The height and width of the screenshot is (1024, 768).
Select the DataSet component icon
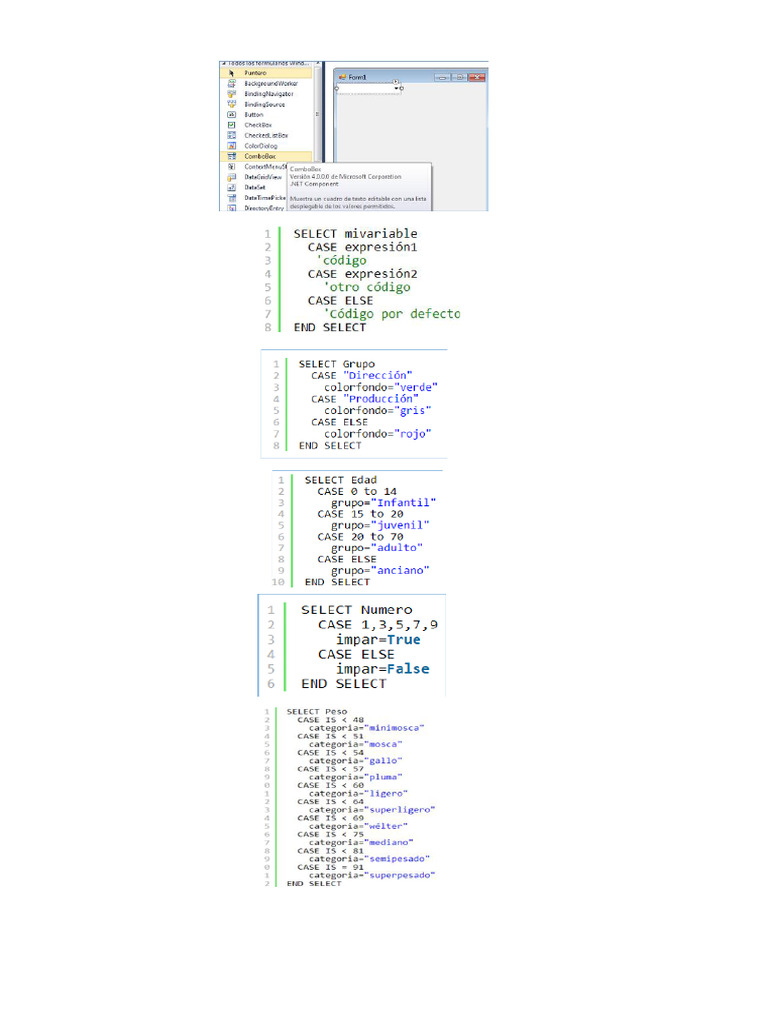point(231,187)
